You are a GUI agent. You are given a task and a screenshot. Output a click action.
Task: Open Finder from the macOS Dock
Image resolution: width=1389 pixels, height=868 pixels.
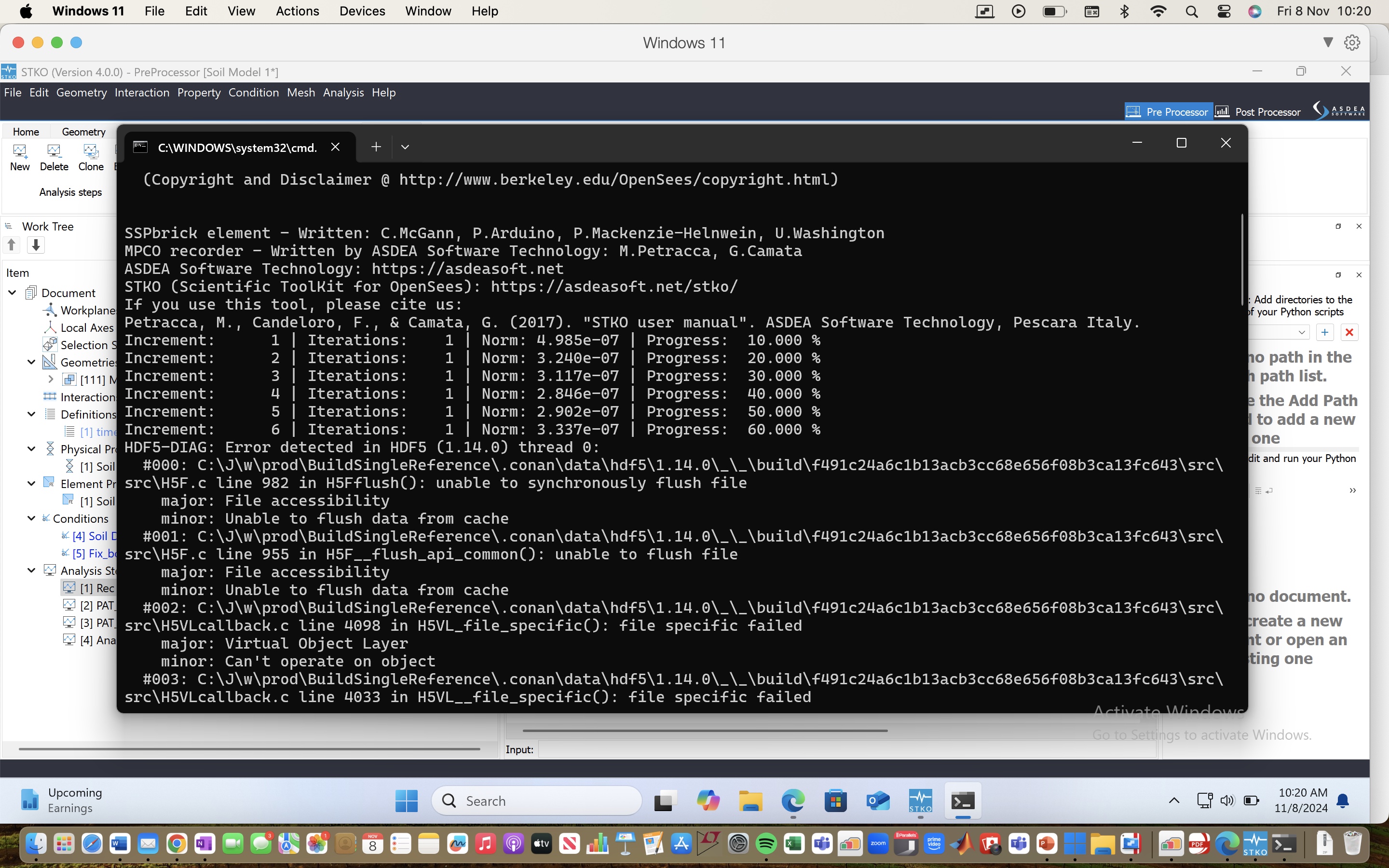pos(36,843)
